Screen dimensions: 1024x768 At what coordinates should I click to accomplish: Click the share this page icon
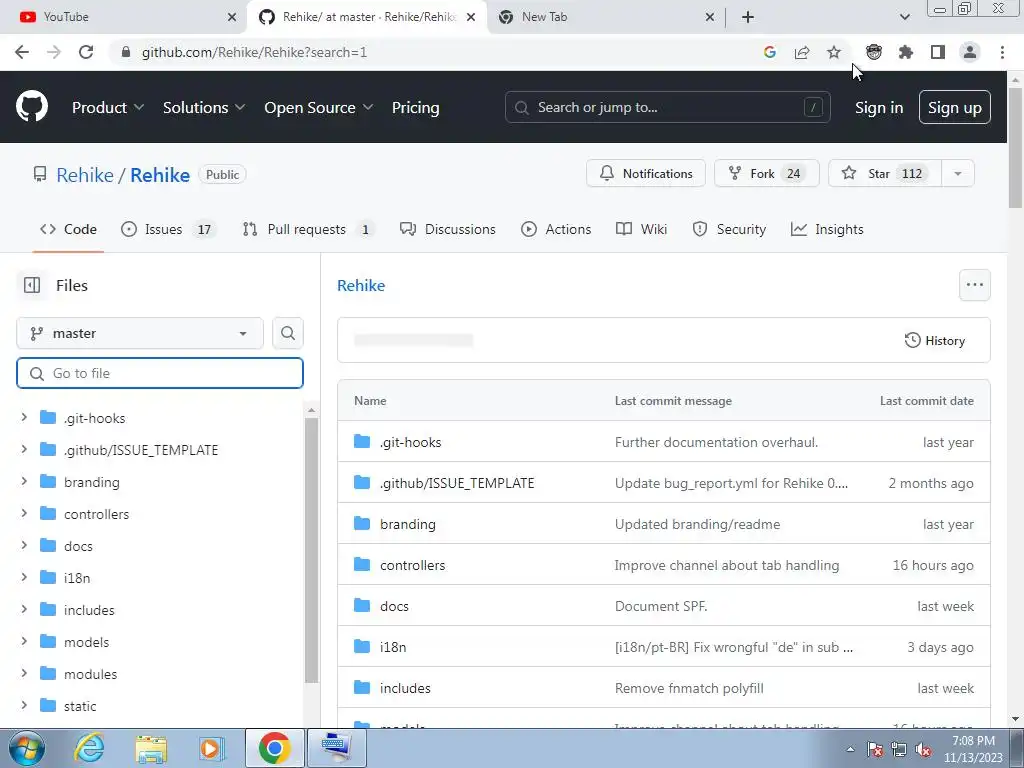(x=802, y=52)
